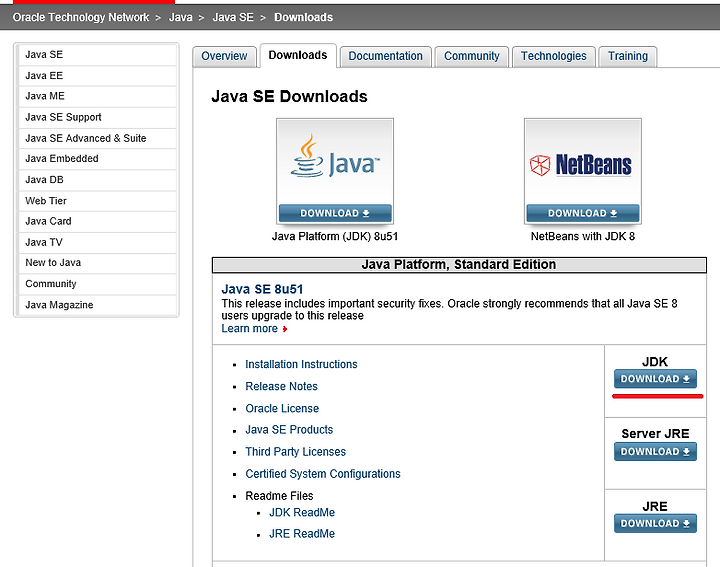Download NetBeans with JDK 8

[x=583, y=213]
